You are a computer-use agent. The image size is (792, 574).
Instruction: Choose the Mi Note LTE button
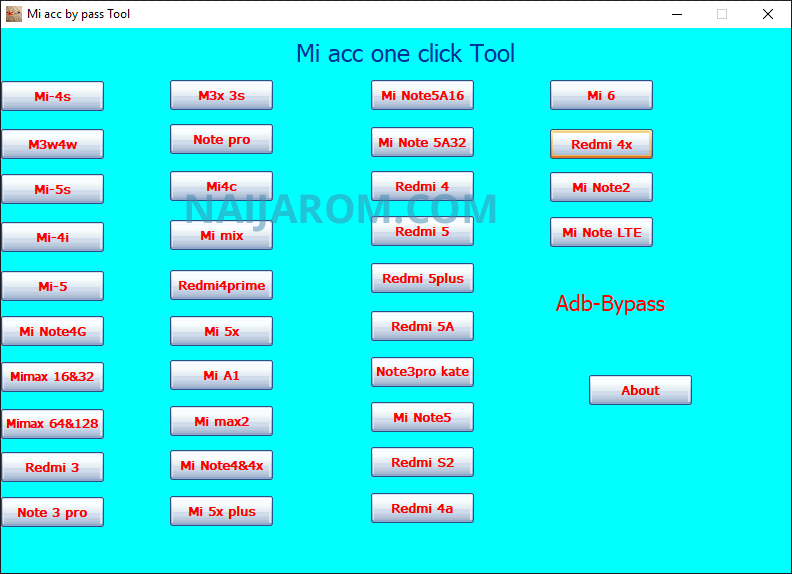click(601, 232)
